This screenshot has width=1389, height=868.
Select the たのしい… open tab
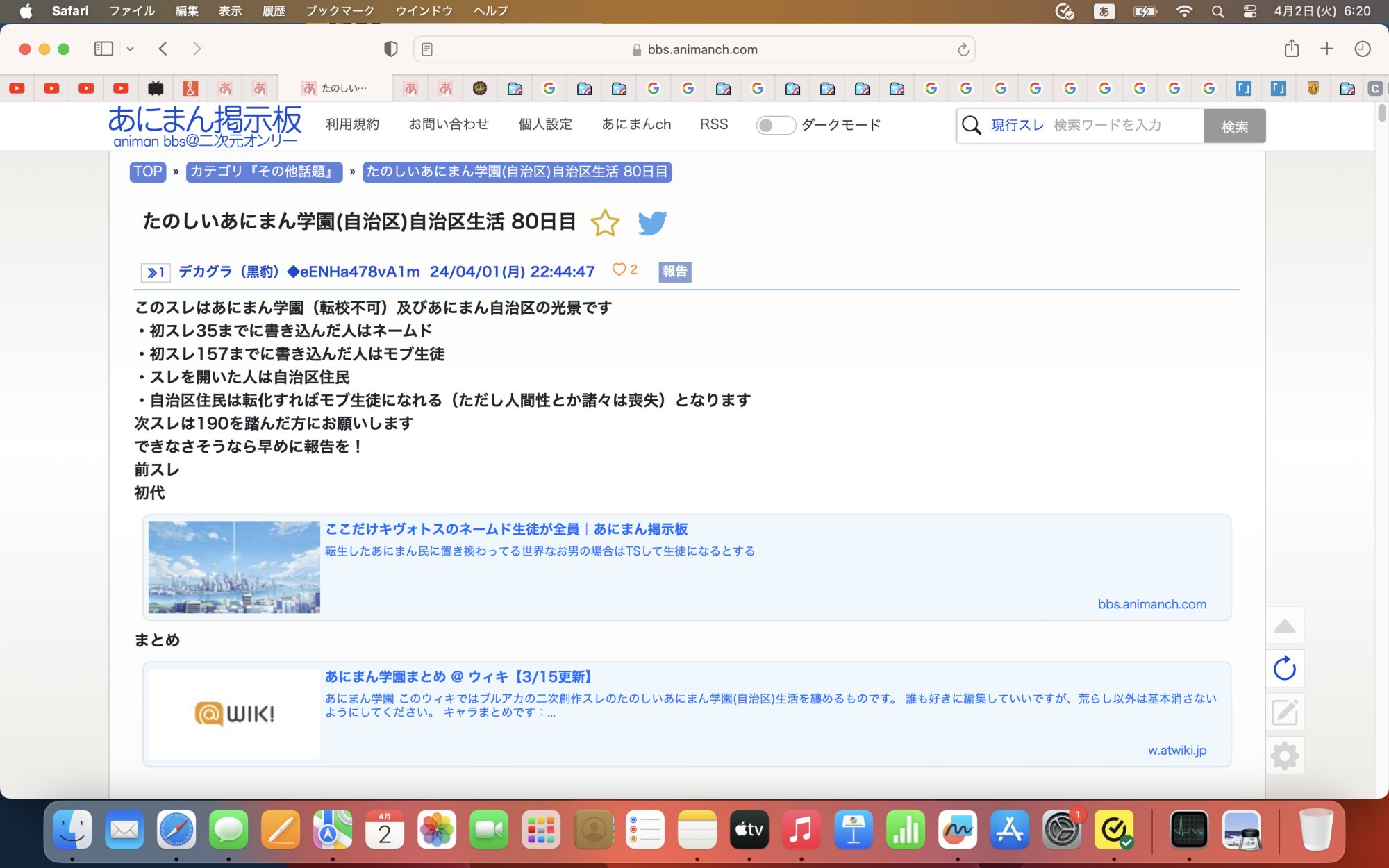pos(335,88)
